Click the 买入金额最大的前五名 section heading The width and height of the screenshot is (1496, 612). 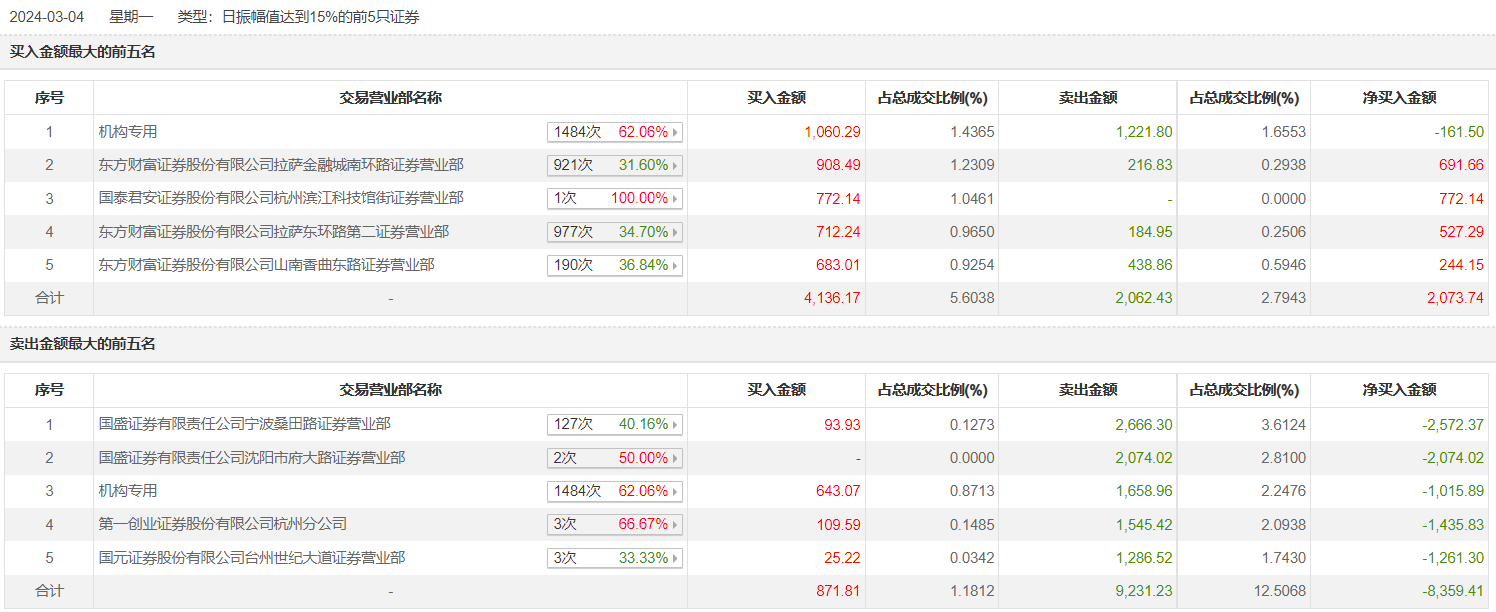(83, 52)
